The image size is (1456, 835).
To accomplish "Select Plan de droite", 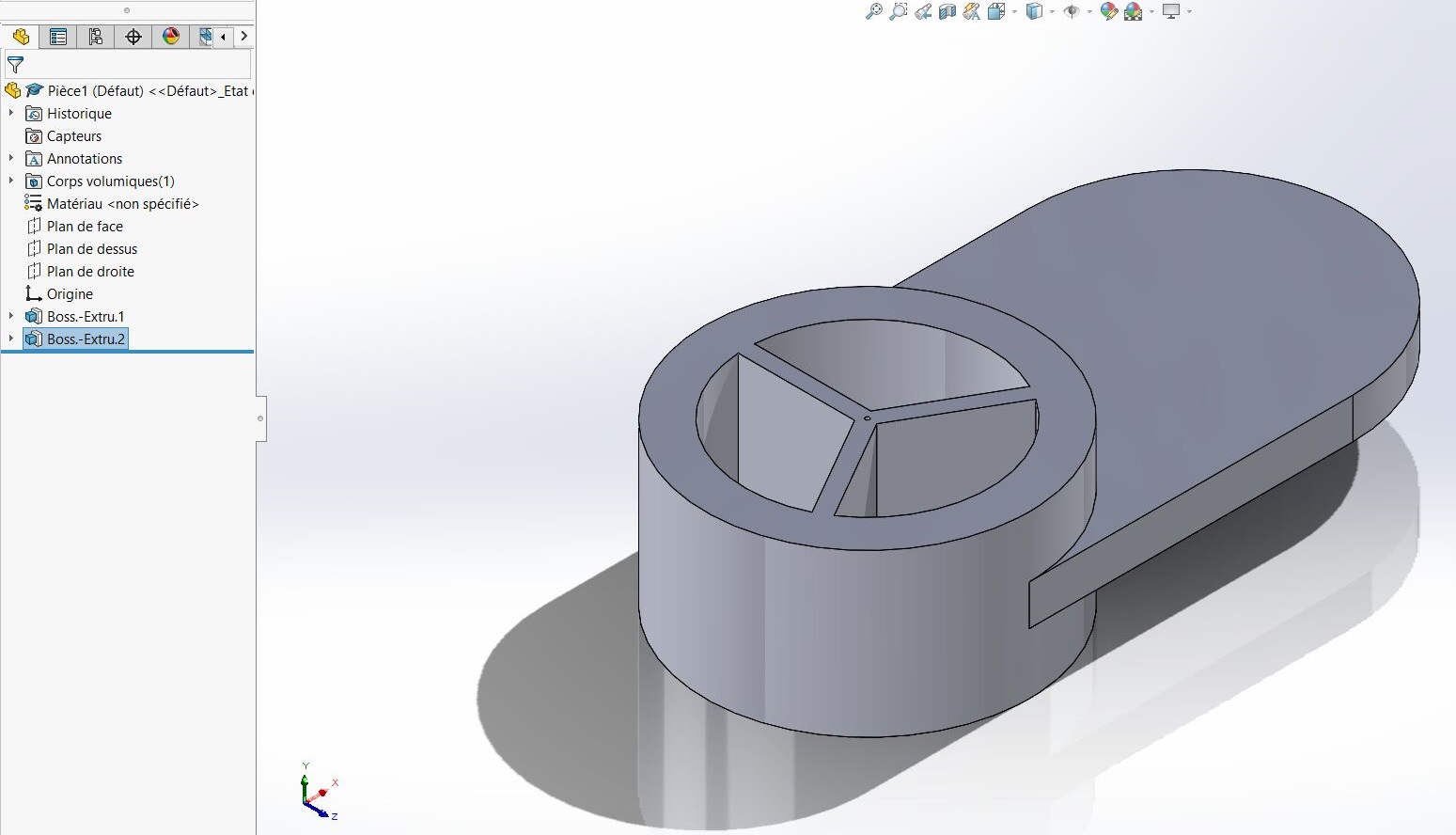I will click(90, 272).
